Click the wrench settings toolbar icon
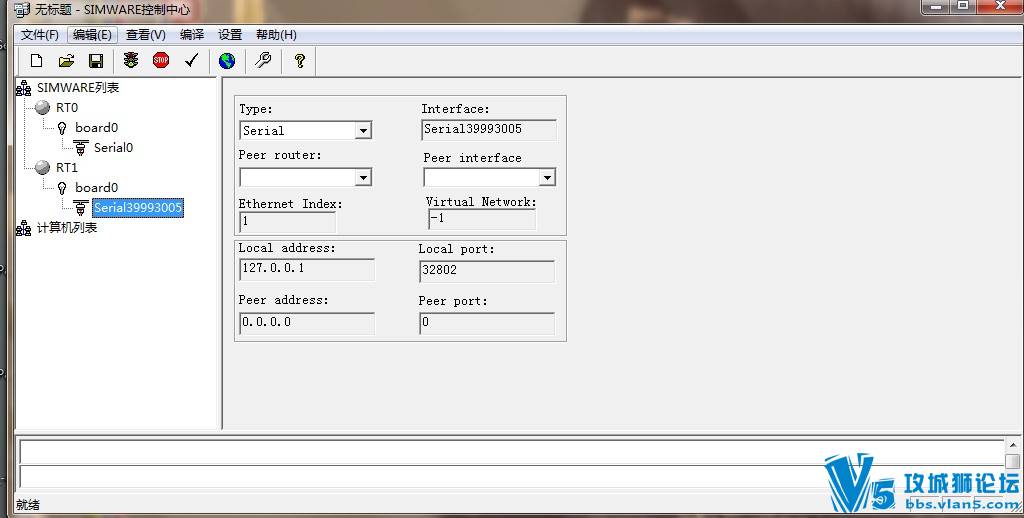The width and height of the screenshot is (1024, 518). click(x=263, y=60)
